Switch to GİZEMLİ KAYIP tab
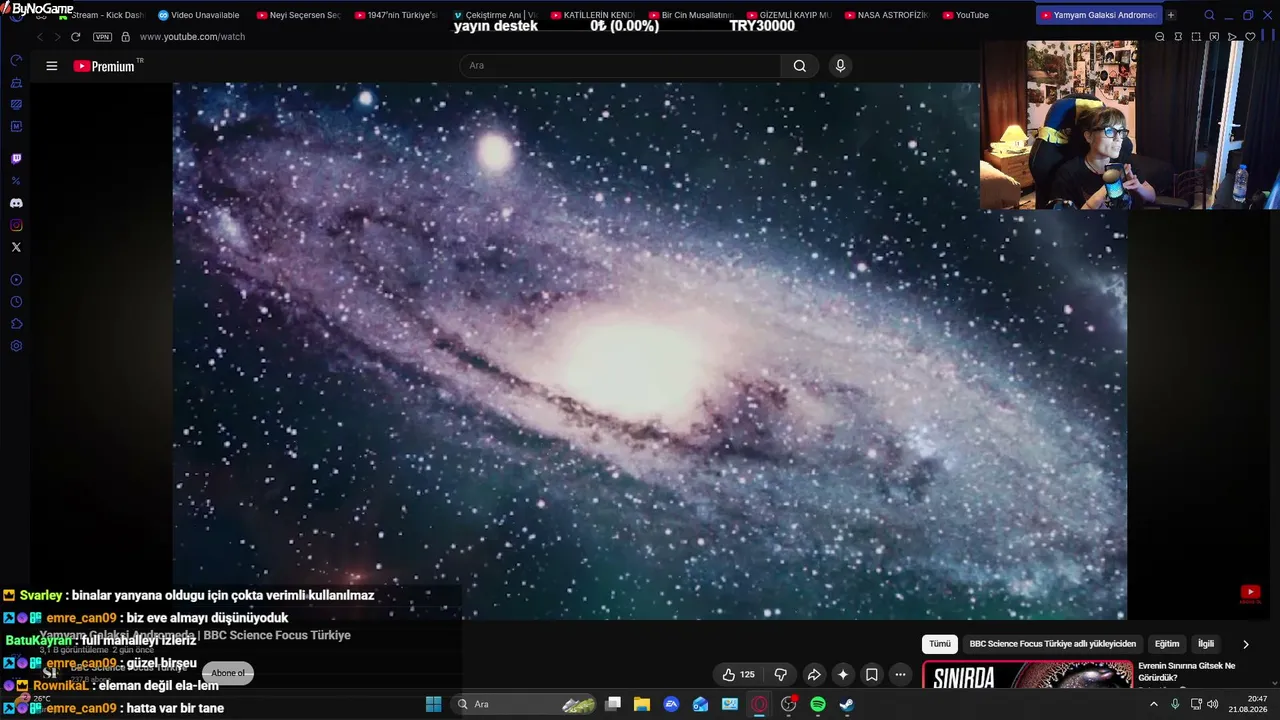1280x720 pixels. click(788, 15)
